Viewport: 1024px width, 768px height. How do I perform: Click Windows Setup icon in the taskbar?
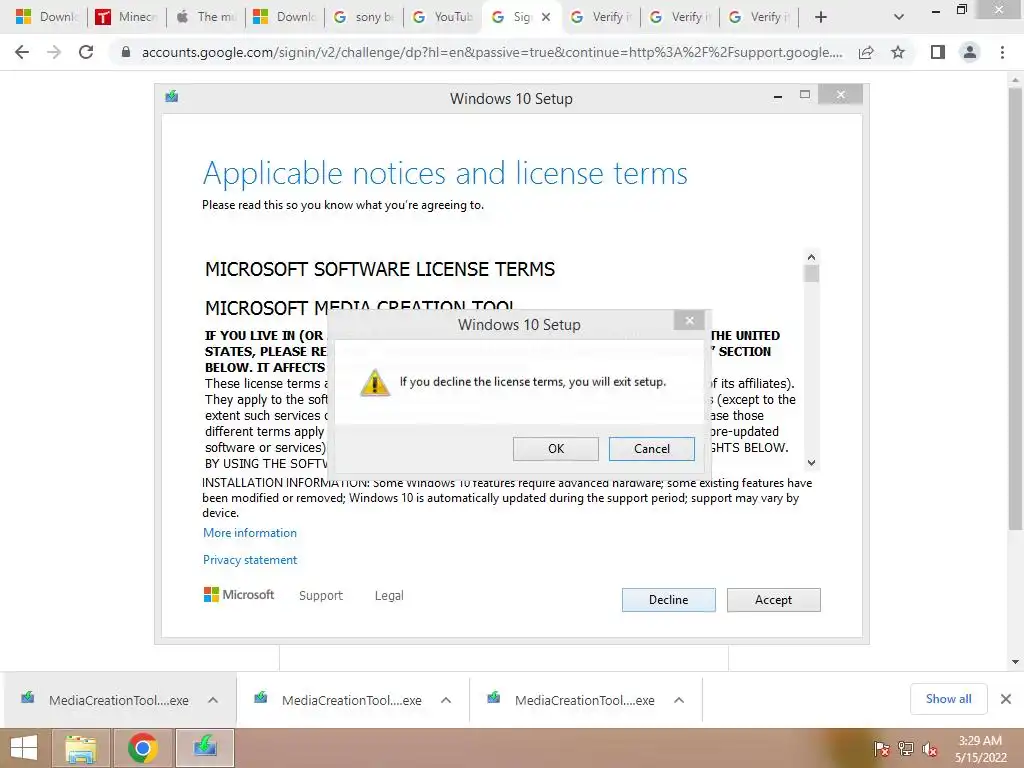[204, 748]
